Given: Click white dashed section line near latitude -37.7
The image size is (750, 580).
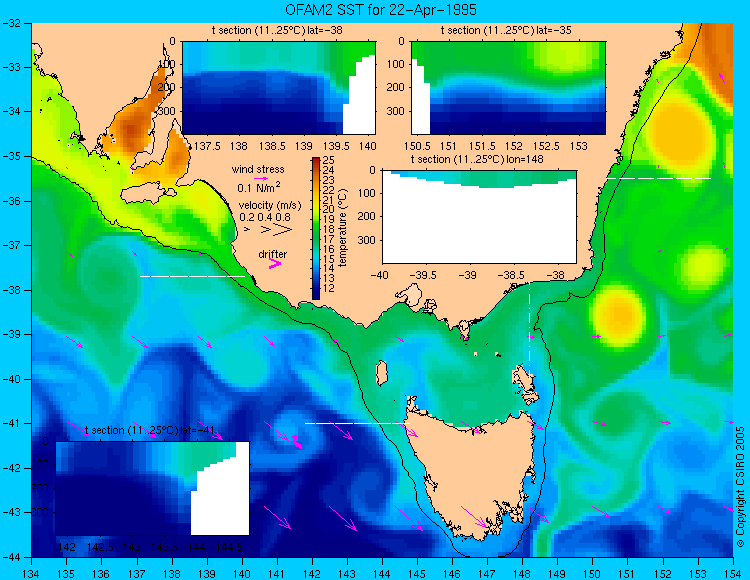Looking at the screenshot, I should point(192,276).
